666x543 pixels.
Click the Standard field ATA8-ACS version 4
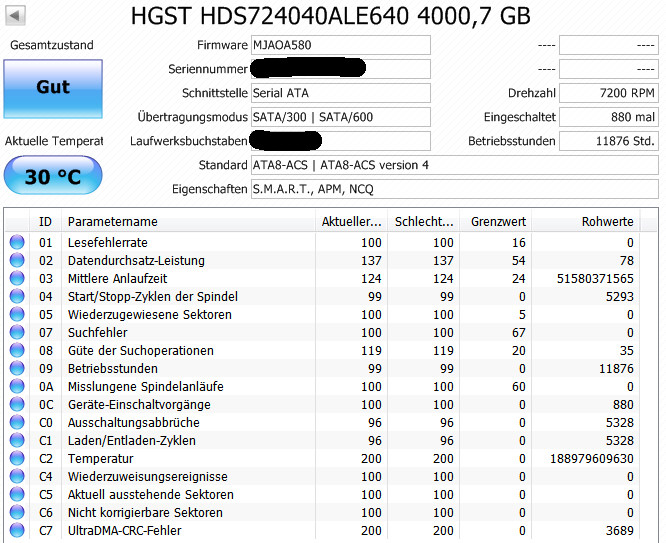click(455, 165)
